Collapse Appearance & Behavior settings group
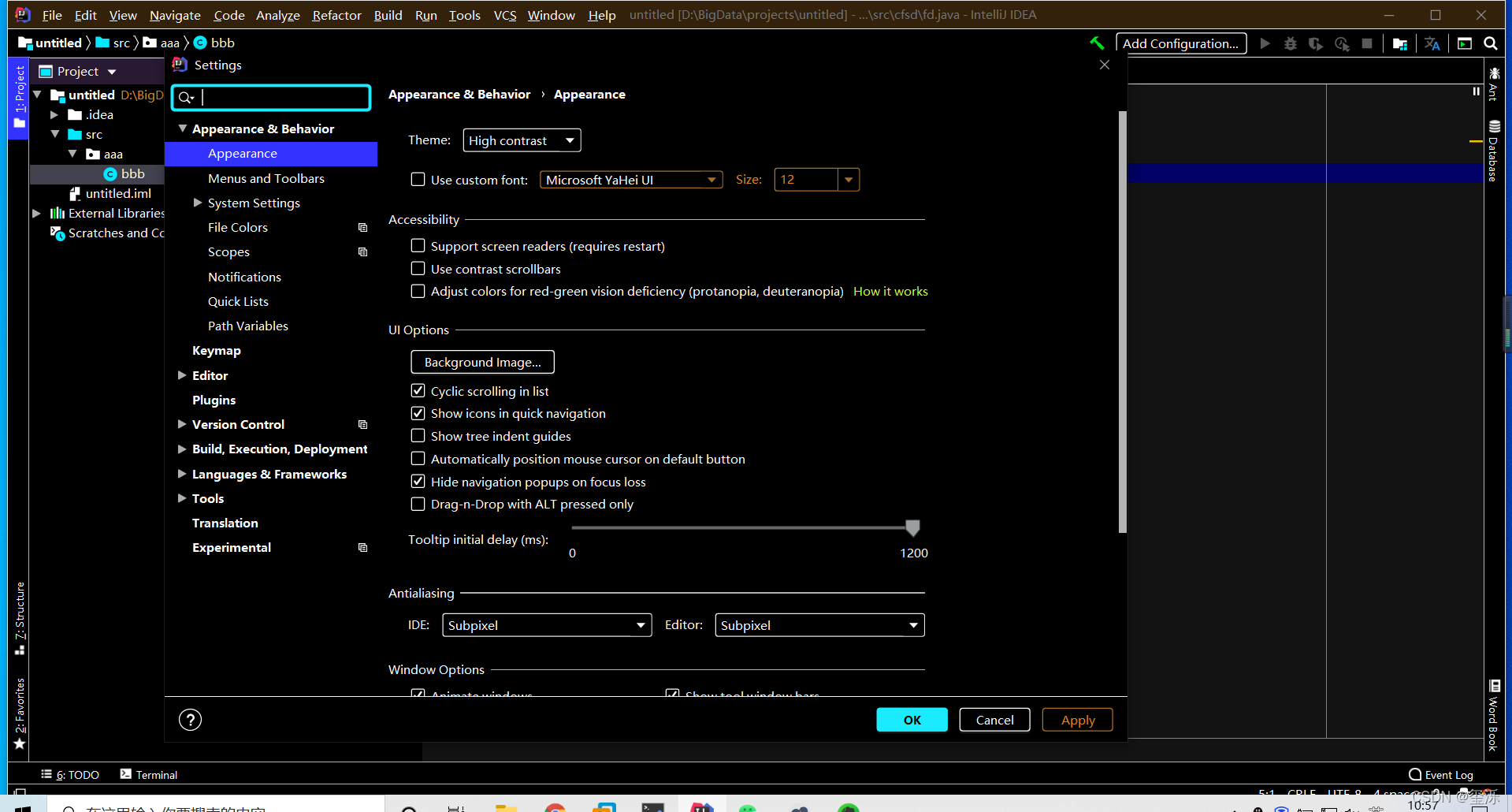This screenshot has height=812, width=1512. click(182, 129)
